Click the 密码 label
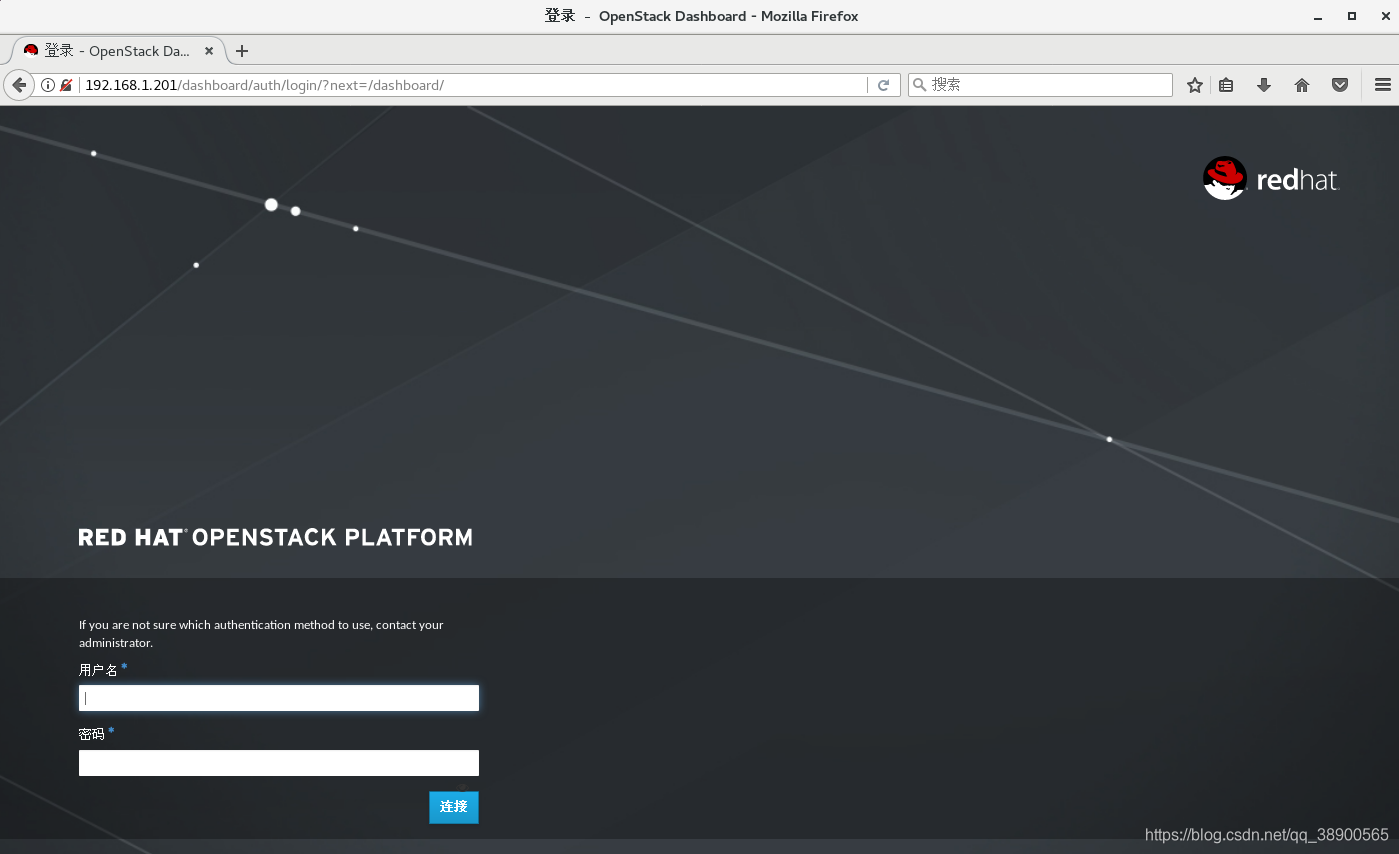The image size is (1399, 854). point(92,734)
